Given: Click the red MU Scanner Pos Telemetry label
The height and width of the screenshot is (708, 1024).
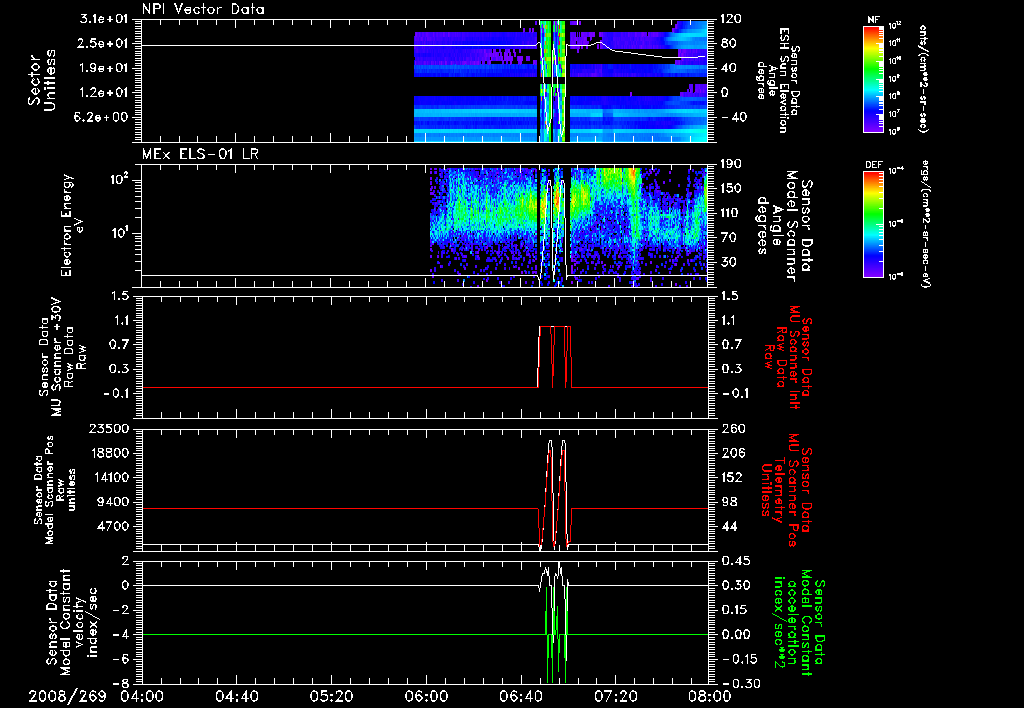Looking at the screenshot, I should click(x=785, y=490).
